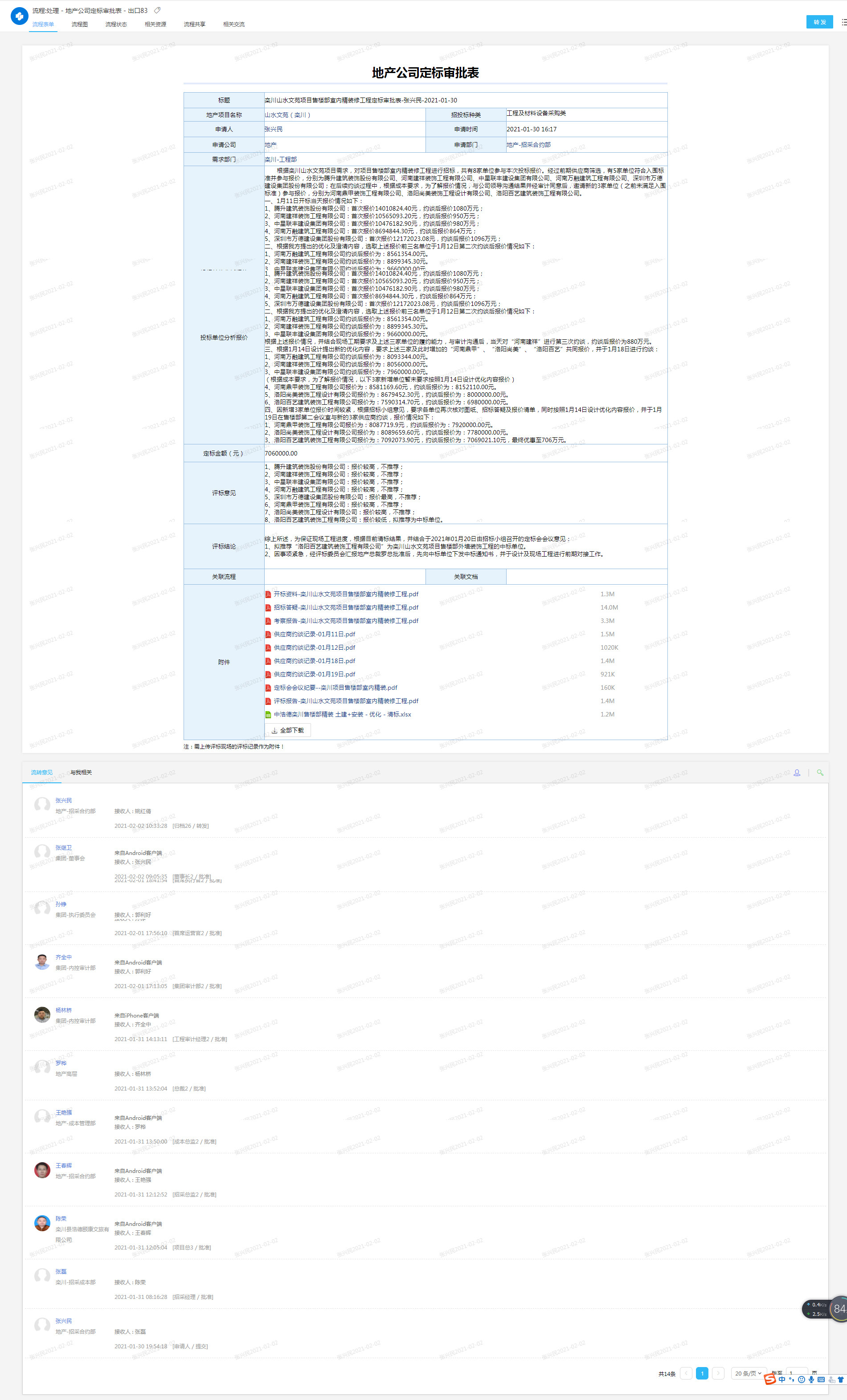
Task: Click the 全部下载 download button
Action: pyautogui.click(x=288, y=730)
